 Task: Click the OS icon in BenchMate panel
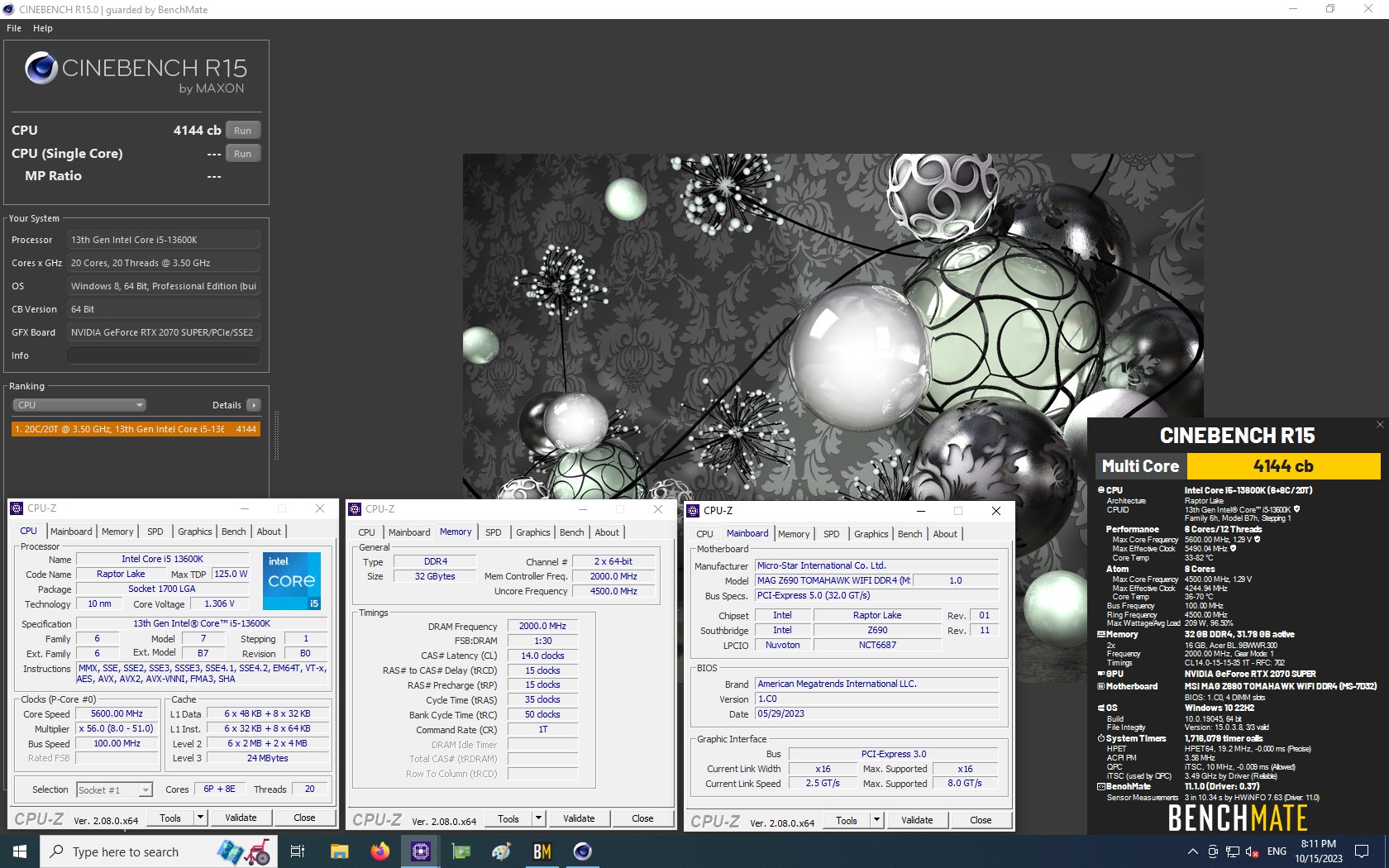coord(1101,708)
